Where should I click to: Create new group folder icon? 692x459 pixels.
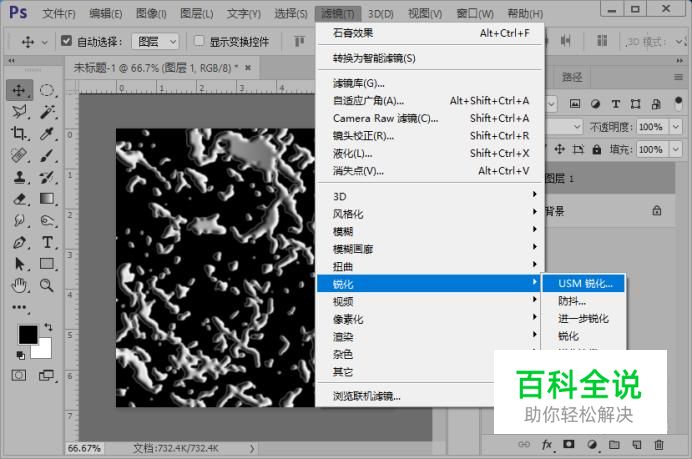click(614, 444)
